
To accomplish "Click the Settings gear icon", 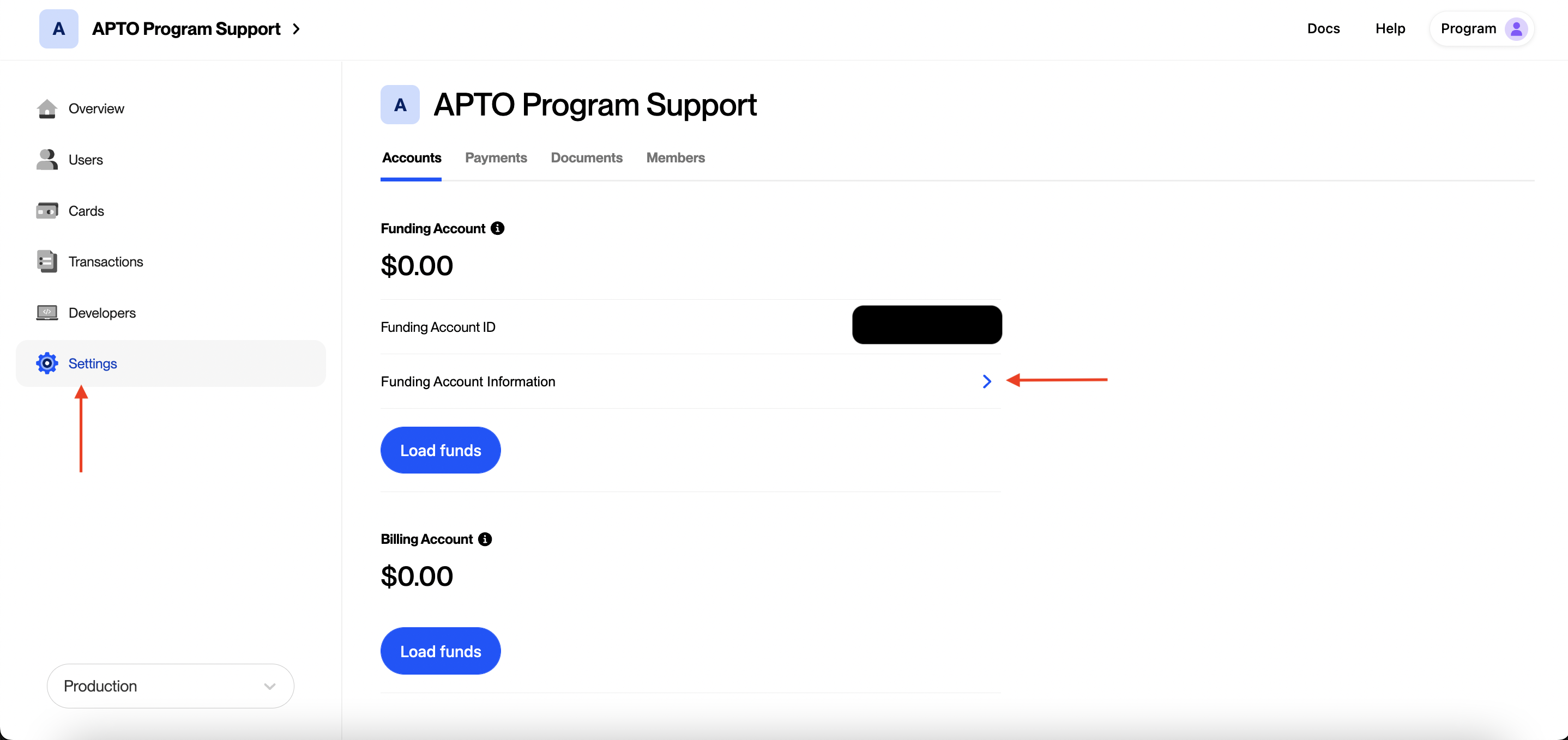I will coord(47,363).
